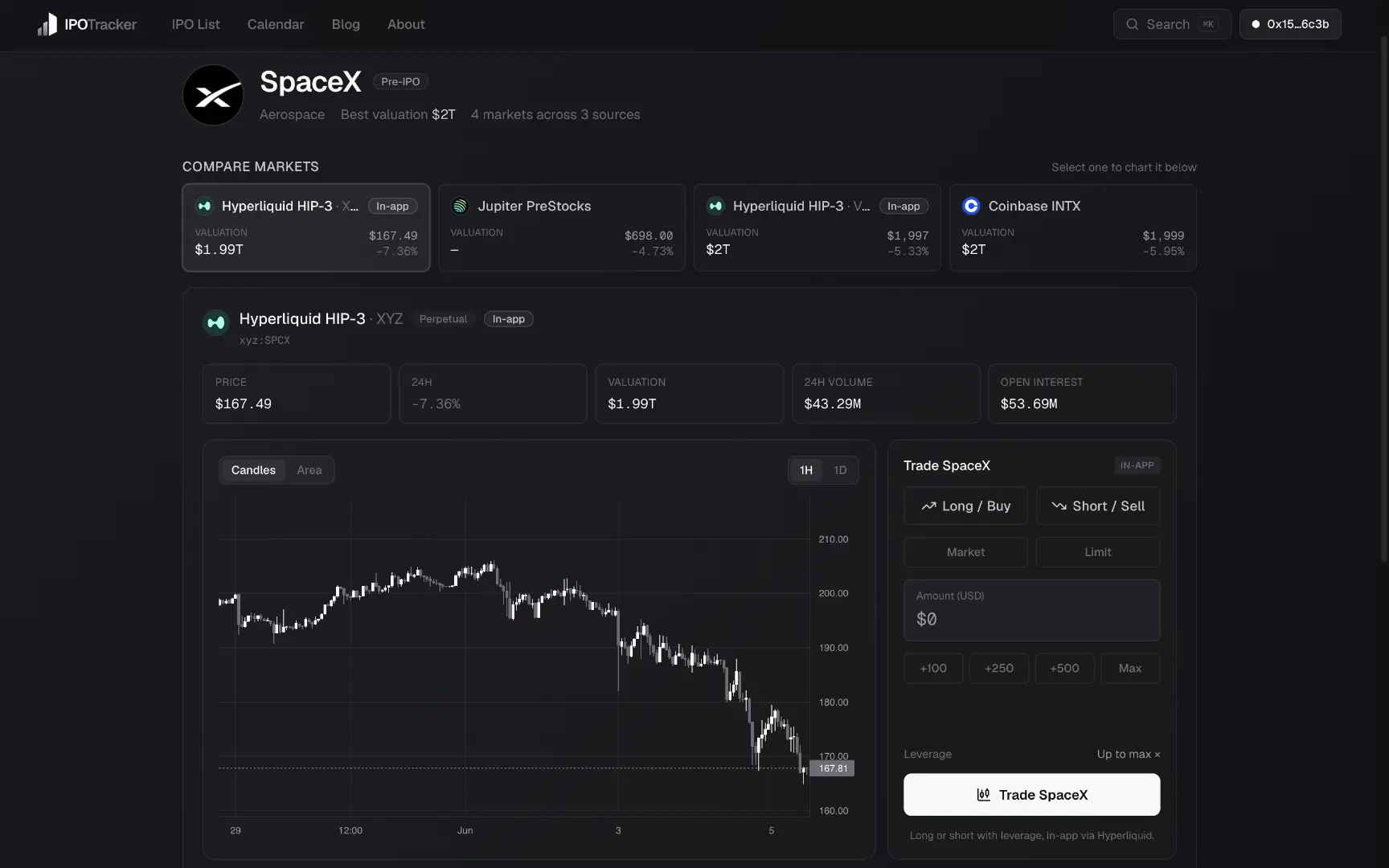The height and width of the screenshot is (868, 1389).
Task: Click the IPOTracker logo icon
Action: click(x=47, y=24)
